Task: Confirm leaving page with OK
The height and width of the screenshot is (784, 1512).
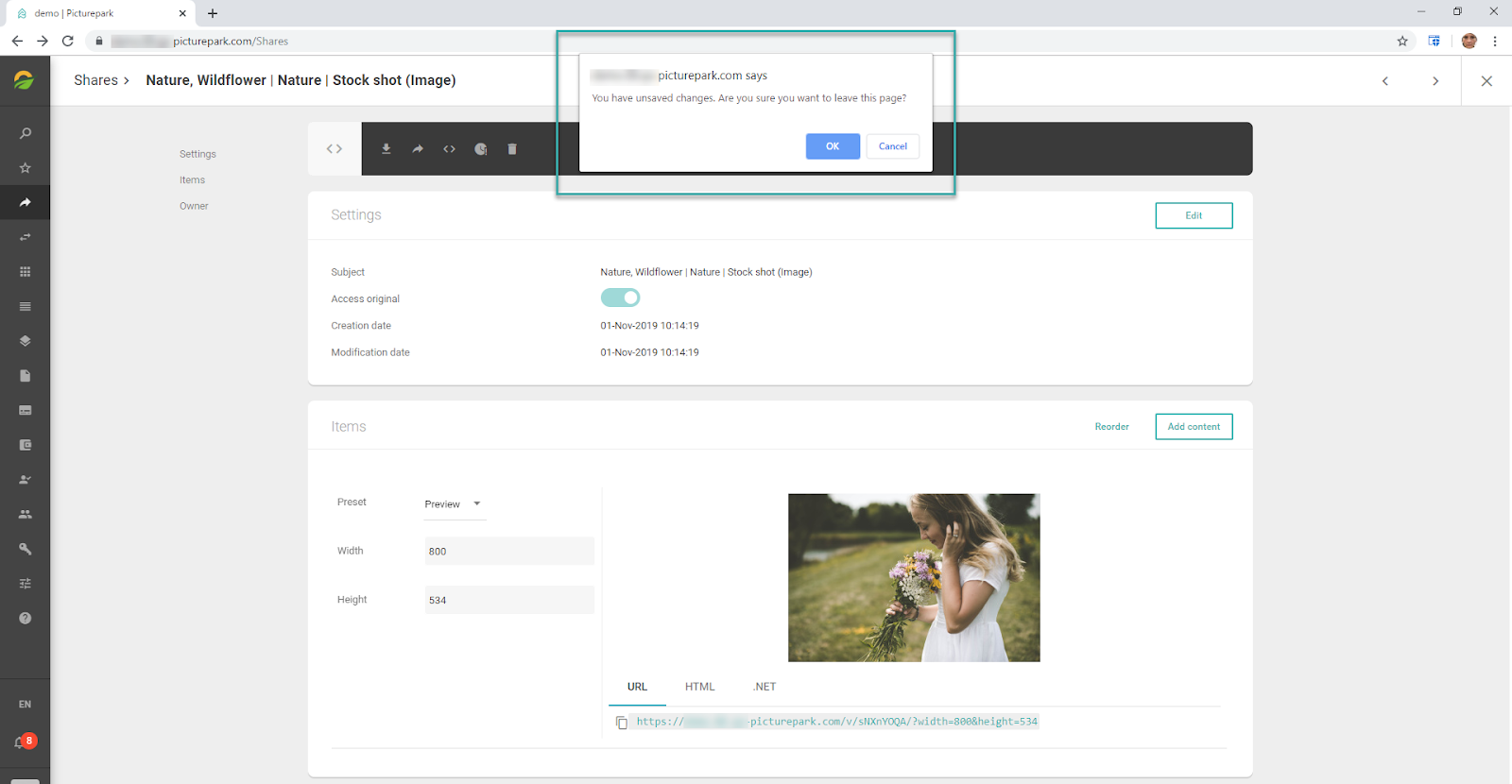Action: coord(833,146)
